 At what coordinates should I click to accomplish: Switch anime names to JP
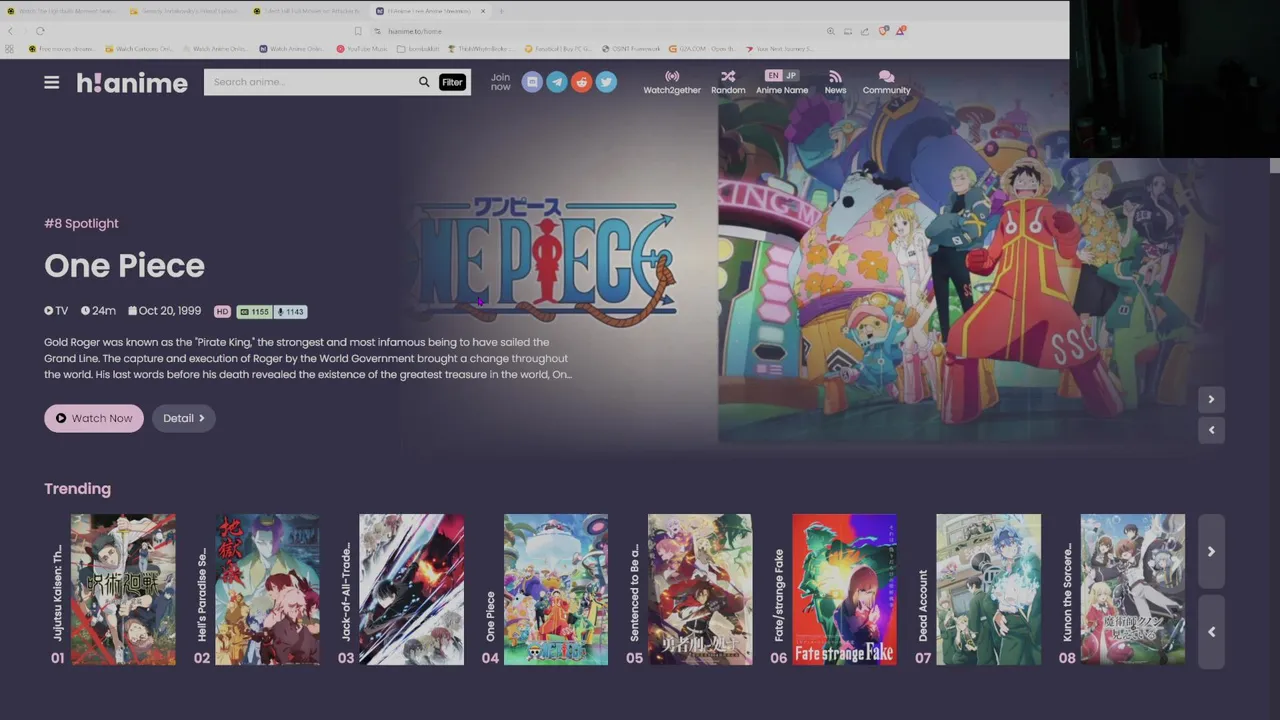791,76
